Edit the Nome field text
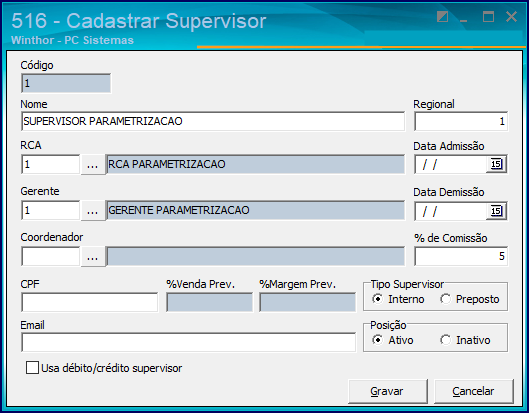The image size is (529, 413). (x=213, y=121)
